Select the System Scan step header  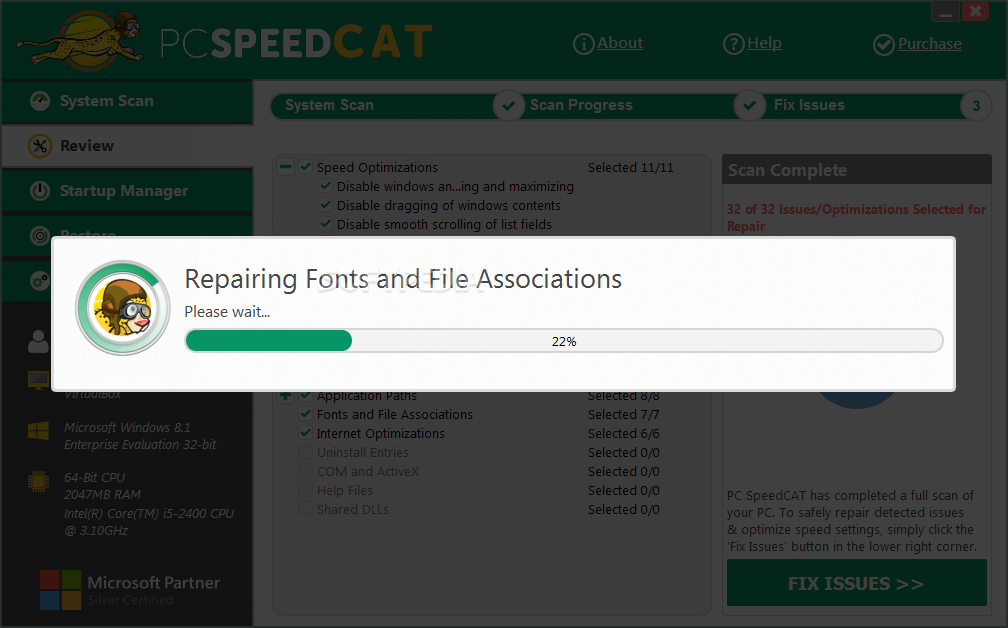pyautogui.click(x=329, y=105)
